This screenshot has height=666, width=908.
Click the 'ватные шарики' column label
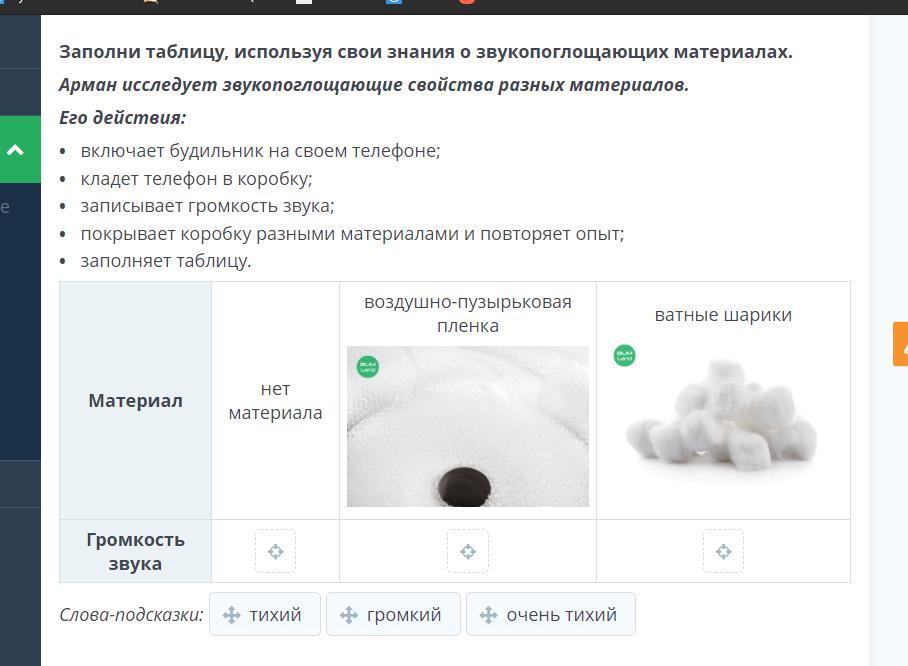click(723, 315)
